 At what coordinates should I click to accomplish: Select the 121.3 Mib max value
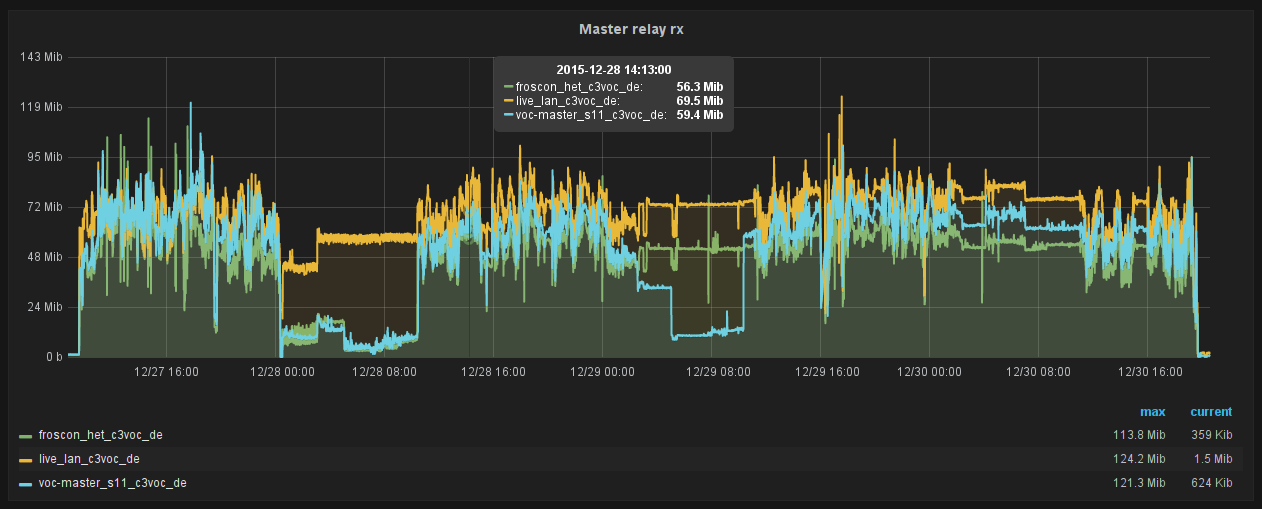1142,483
